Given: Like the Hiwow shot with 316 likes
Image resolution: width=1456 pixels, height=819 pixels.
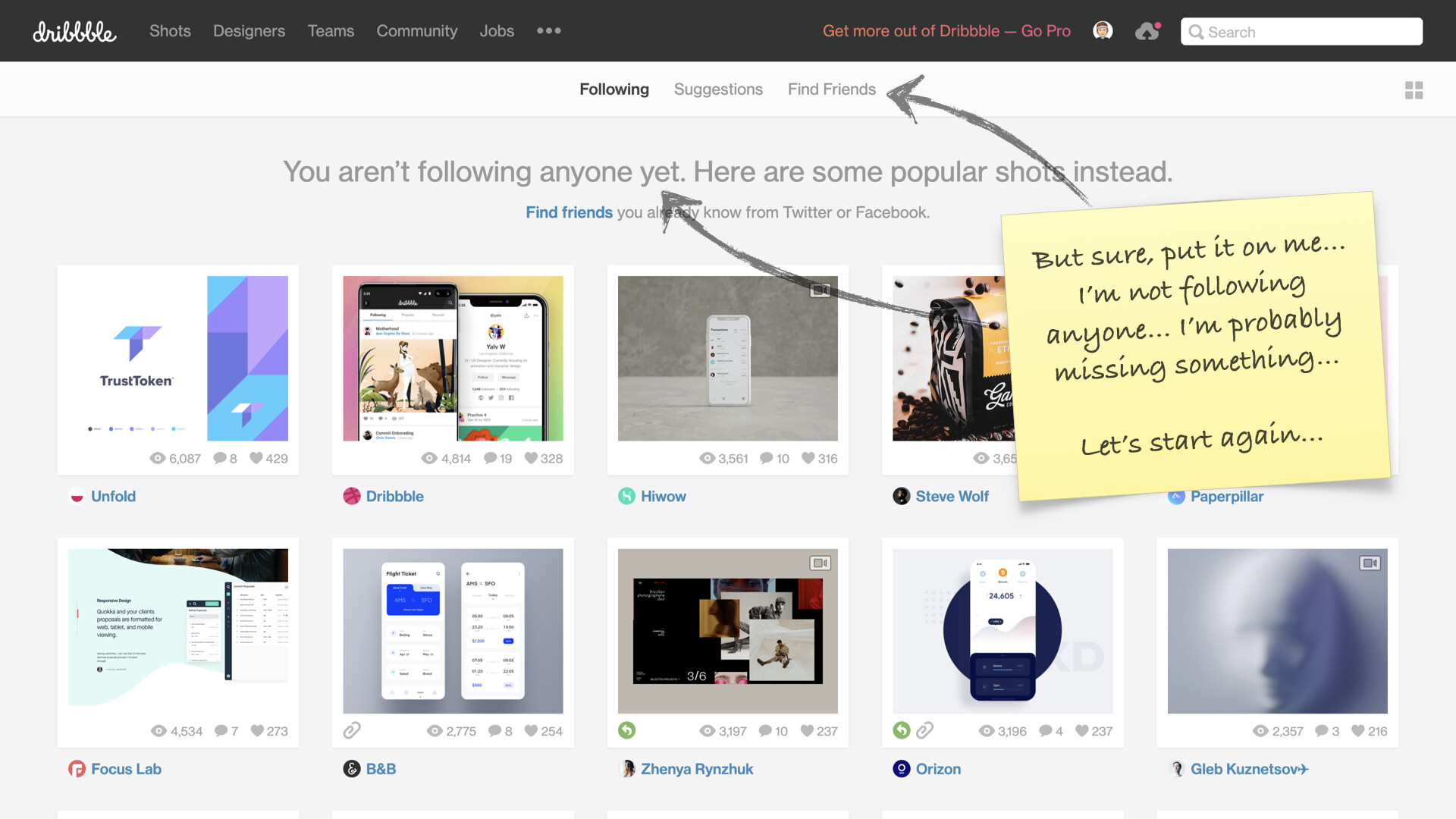Looking at the screenshot, I should coord(808,458).
